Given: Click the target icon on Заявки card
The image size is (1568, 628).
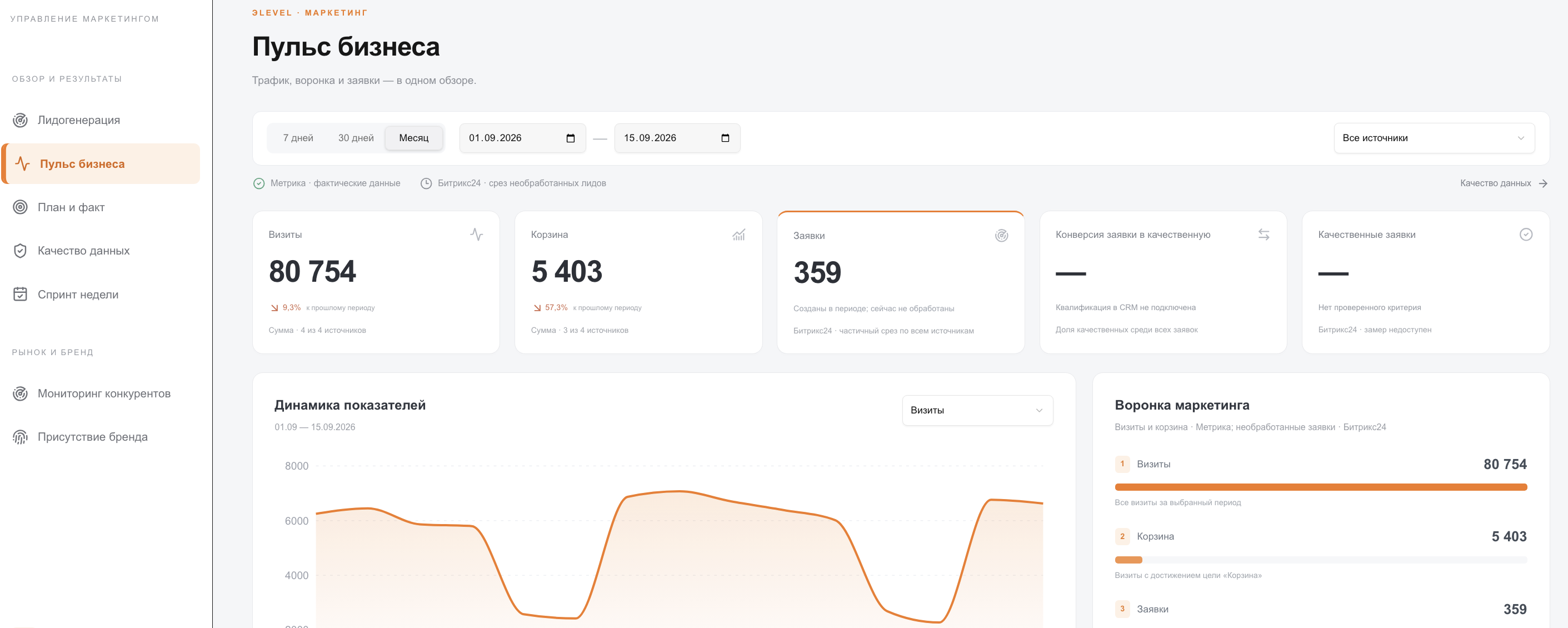Looking at the screenshot, I should coord(1001,236).
